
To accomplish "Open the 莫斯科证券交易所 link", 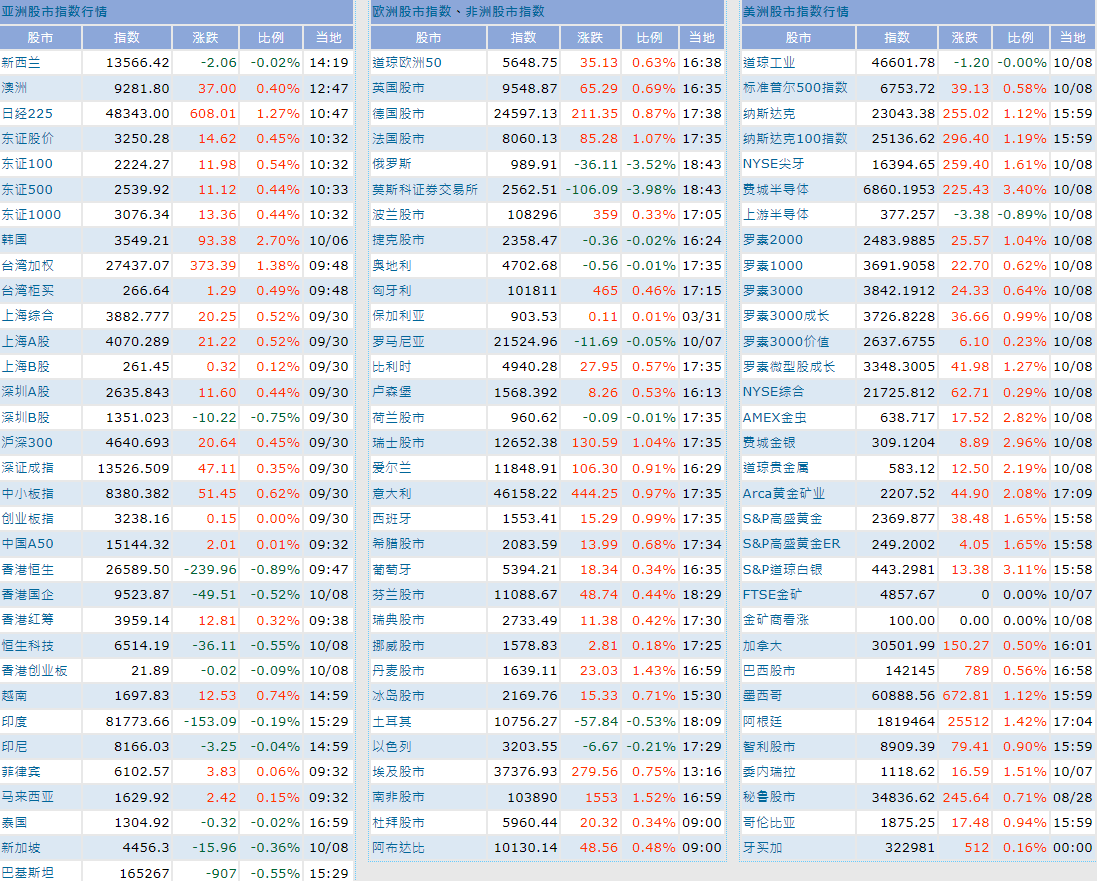I will pyautogui.click(x=425, y=189).
